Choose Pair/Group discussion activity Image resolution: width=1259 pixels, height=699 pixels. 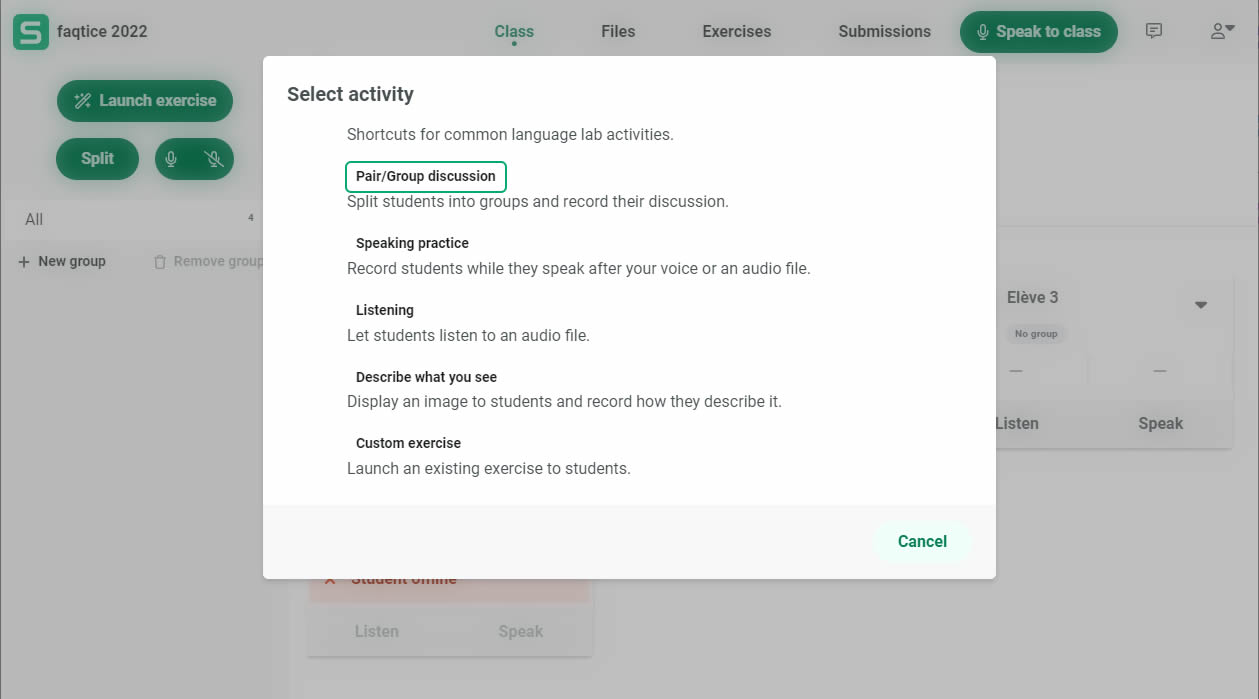pyautogui.click(x=426, y=177)
